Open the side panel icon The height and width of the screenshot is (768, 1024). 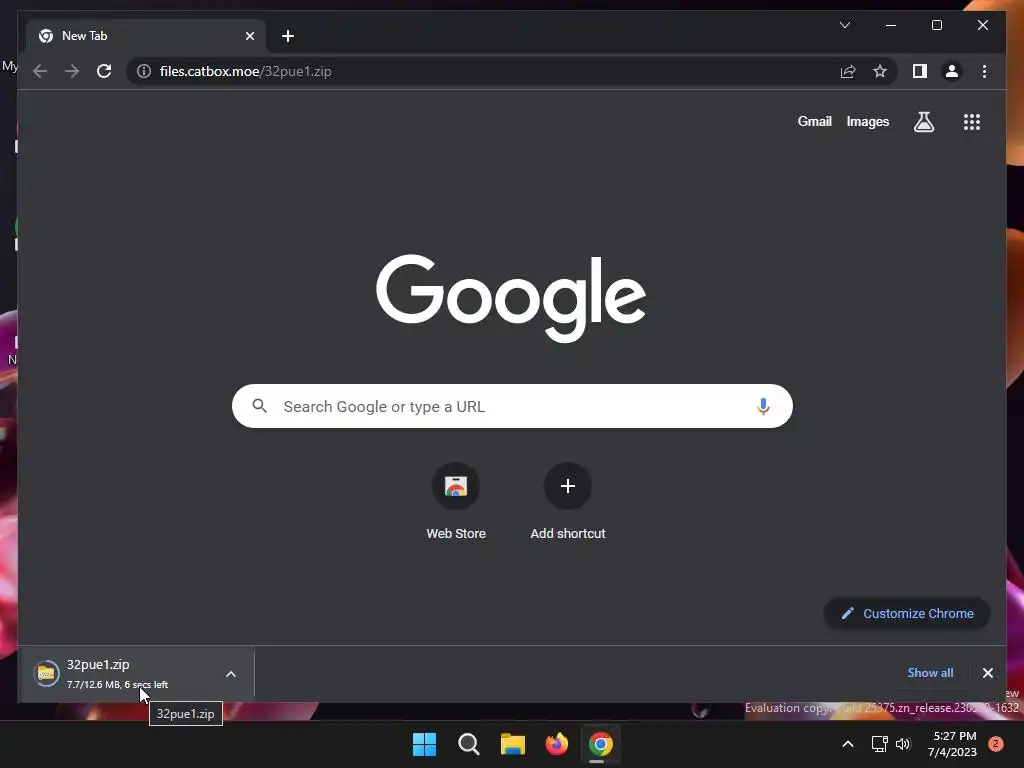coord(920,71)
